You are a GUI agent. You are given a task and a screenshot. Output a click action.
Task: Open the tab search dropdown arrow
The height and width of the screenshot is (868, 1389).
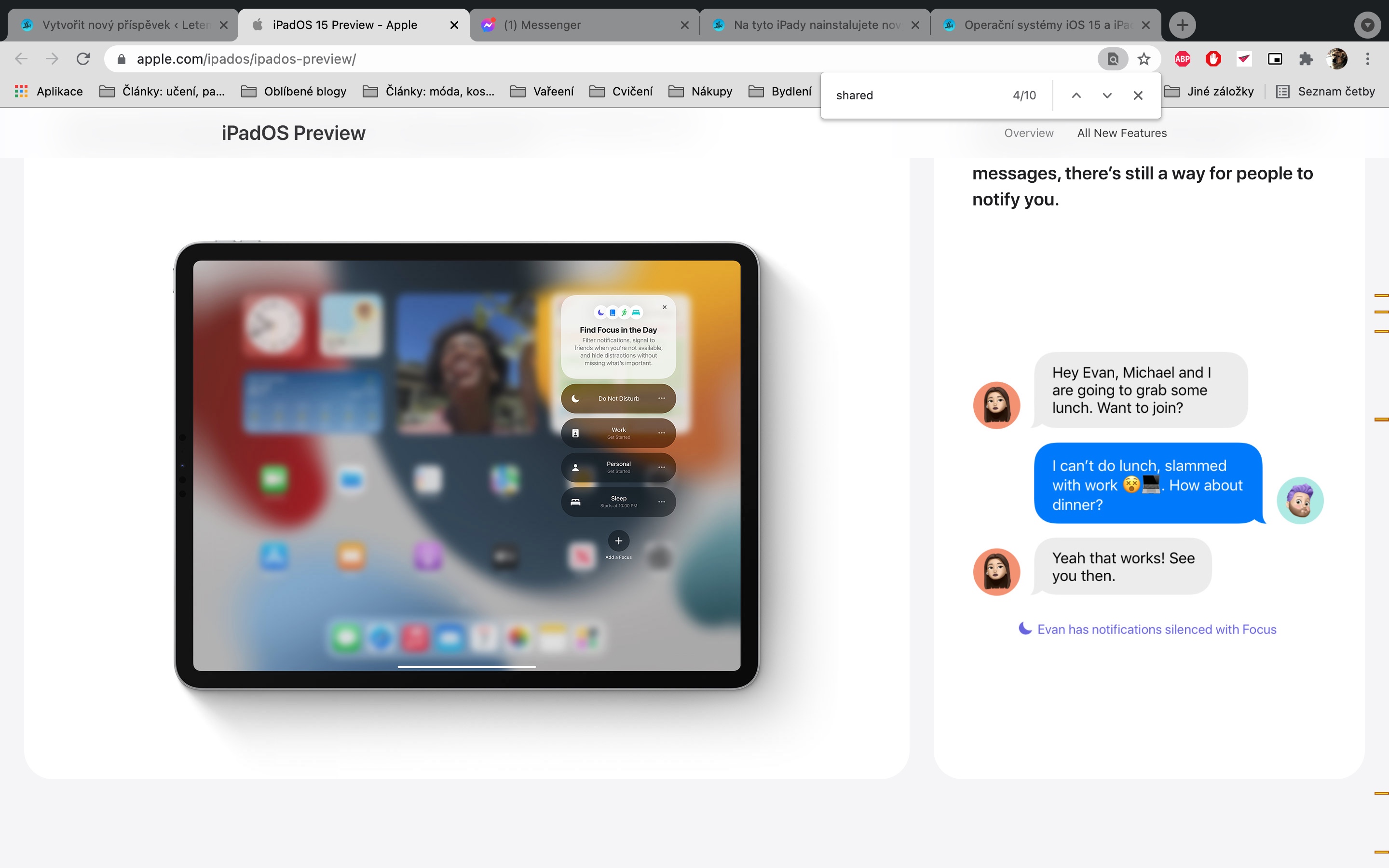coord(1367,25)
